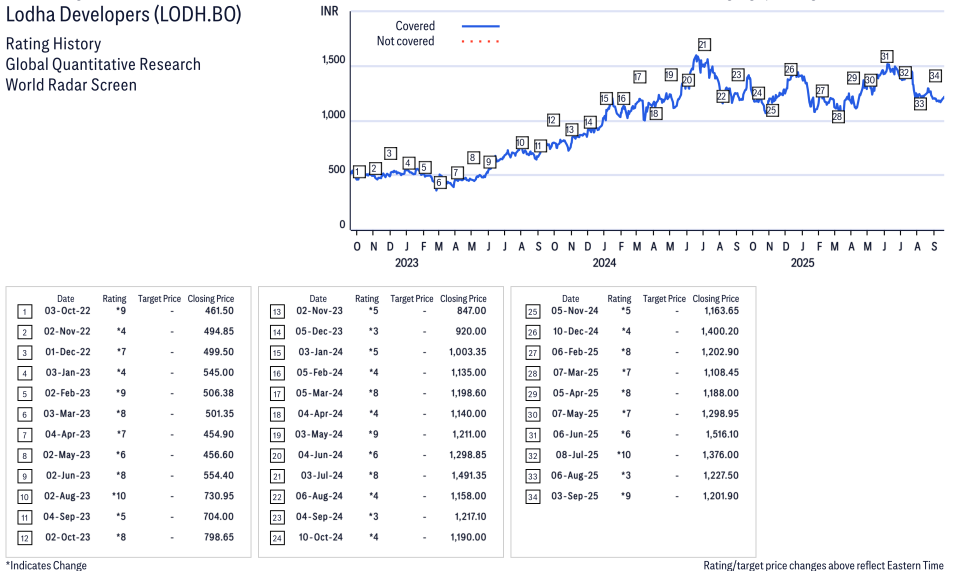Click the Covered blue line legend sample

(481, 26)
